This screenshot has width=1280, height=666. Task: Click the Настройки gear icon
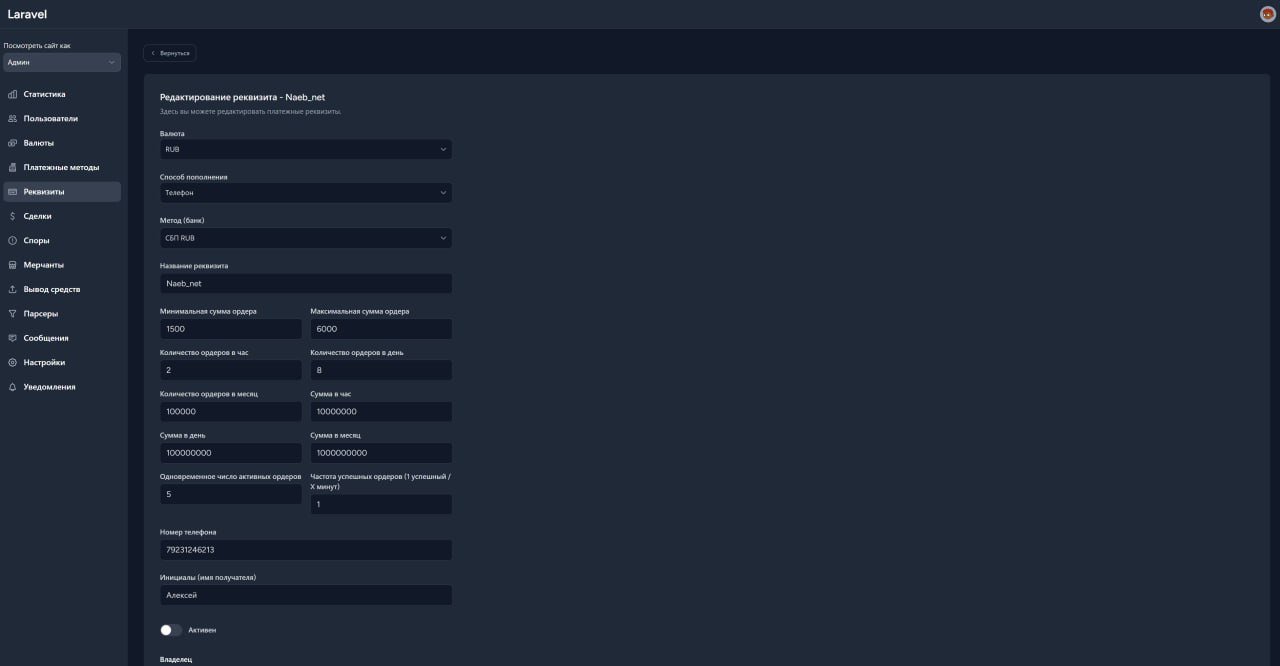[x=12, y=362]
